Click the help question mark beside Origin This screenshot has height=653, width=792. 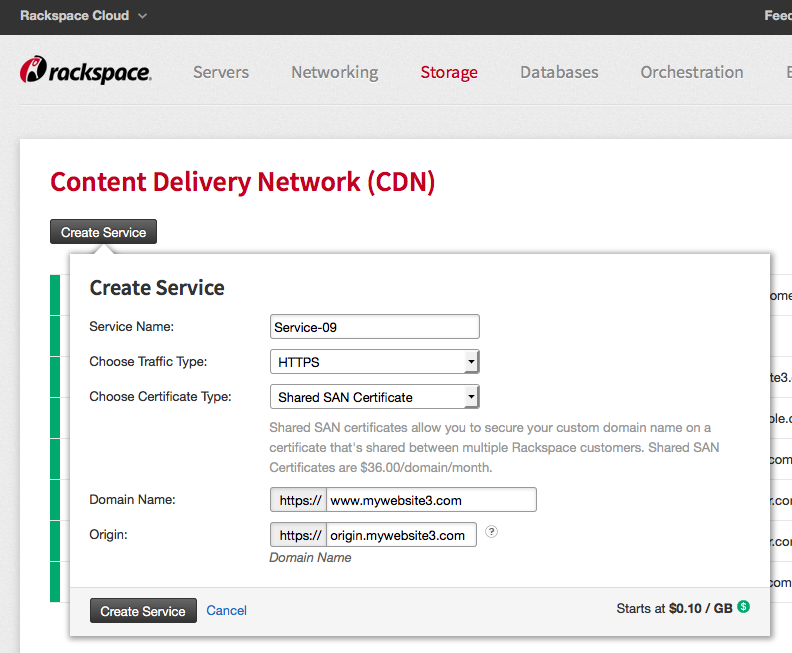tap(491, 531)
